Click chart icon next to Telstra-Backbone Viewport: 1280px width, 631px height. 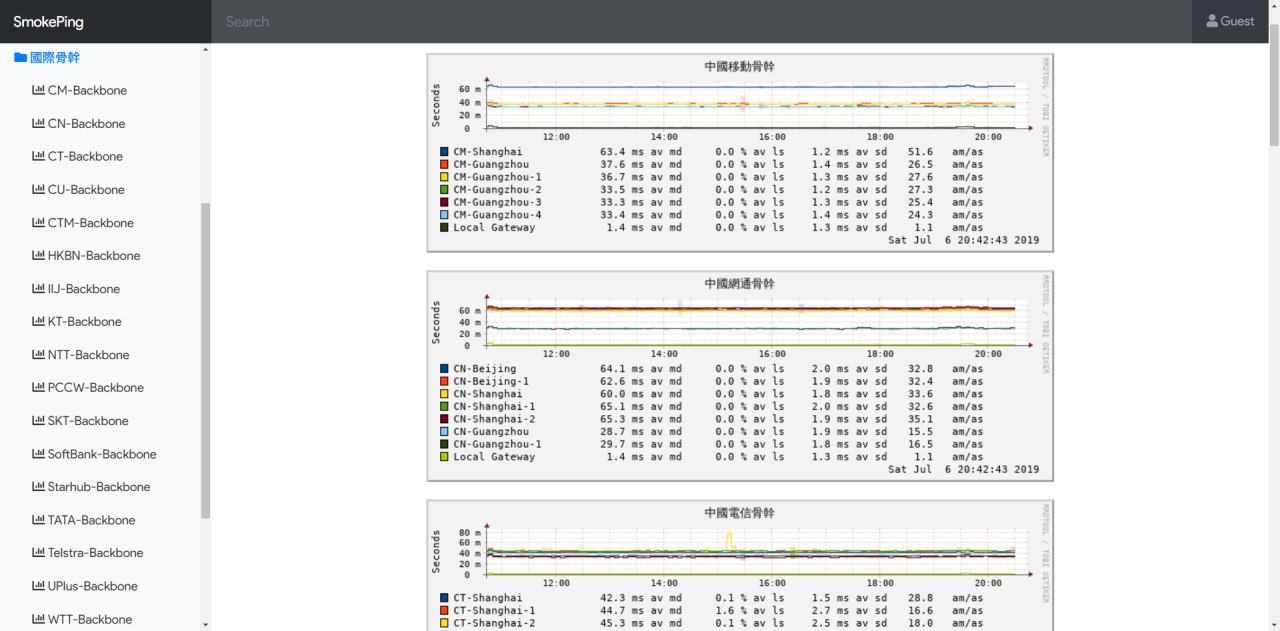[38, 553]
